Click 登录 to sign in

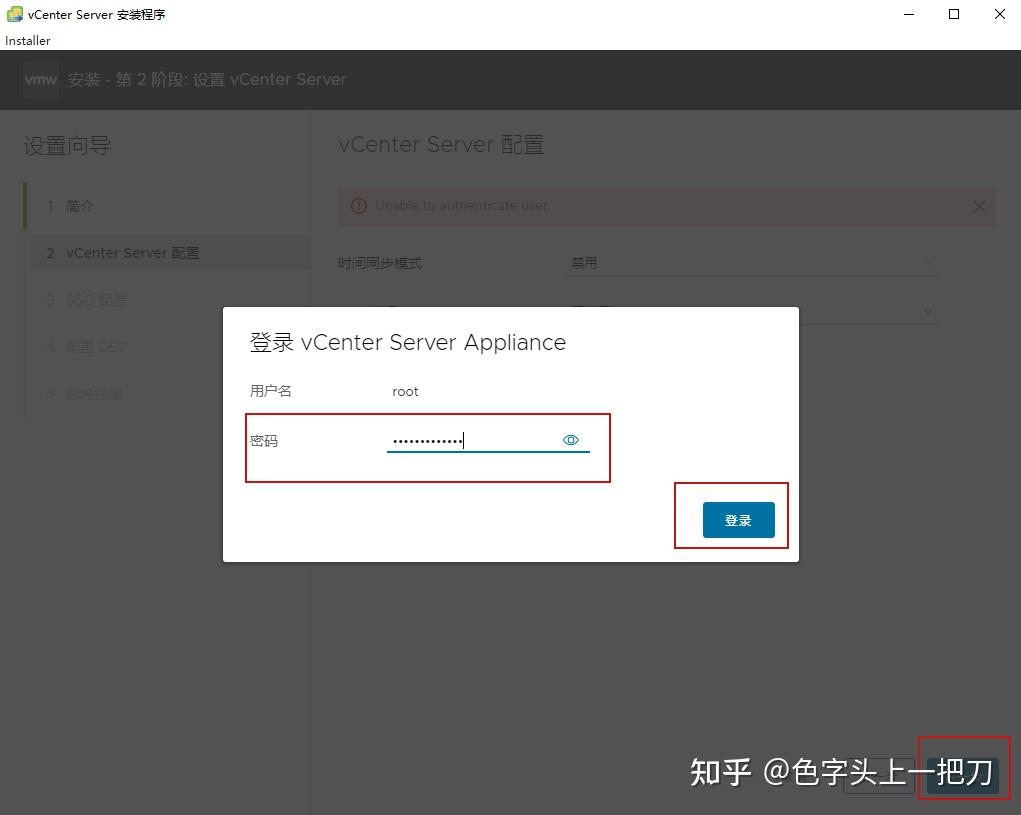point(739,519)
